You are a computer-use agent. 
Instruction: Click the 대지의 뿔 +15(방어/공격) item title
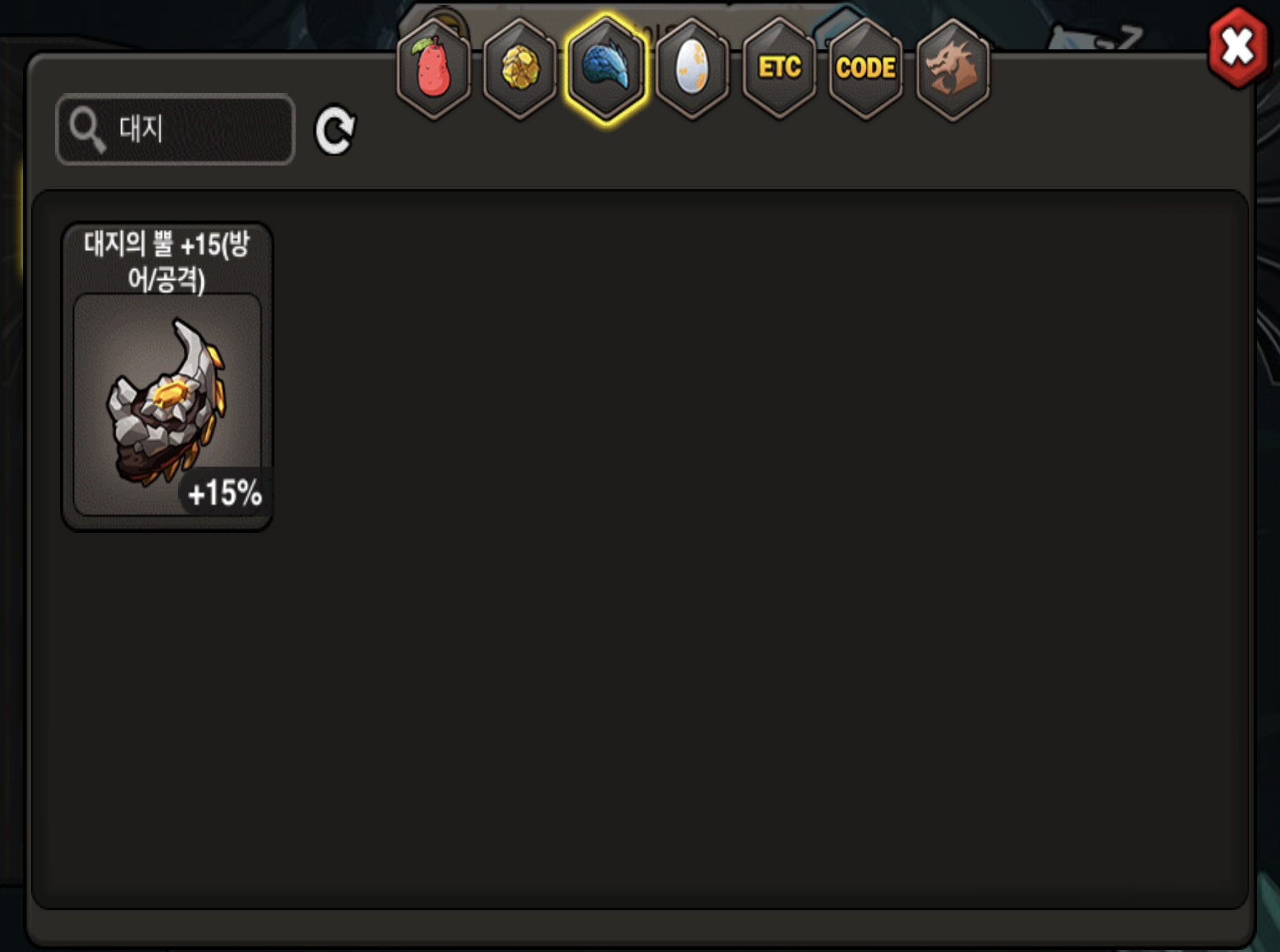(x=167, y=261)
